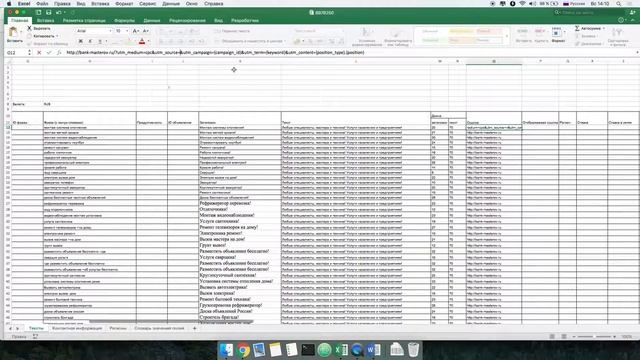Expand the formula bar with chevron
This screenshot has height=360, width=640.
tap(637, 53)
